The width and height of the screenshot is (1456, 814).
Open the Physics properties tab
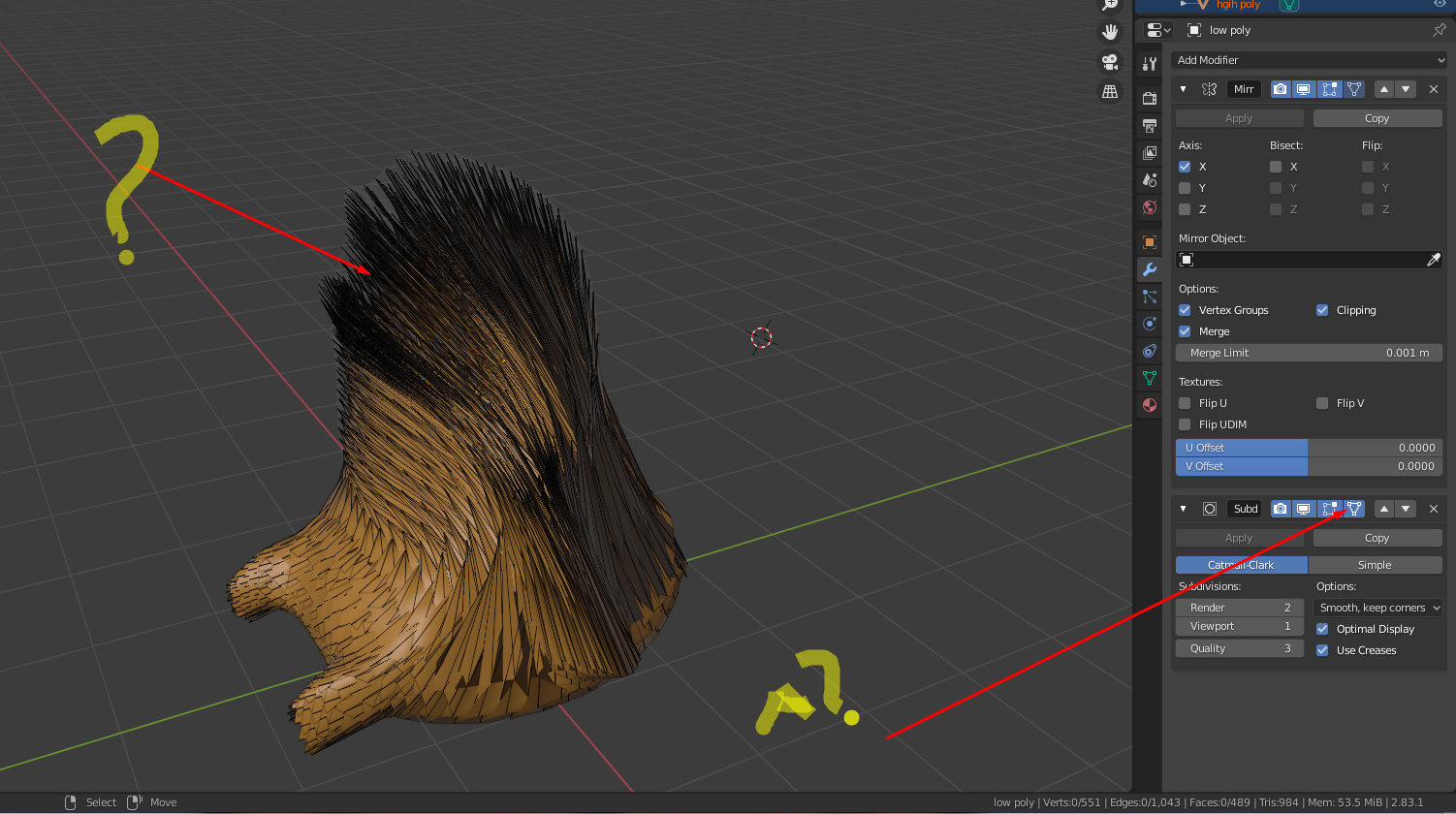(x=1150, y=324)
